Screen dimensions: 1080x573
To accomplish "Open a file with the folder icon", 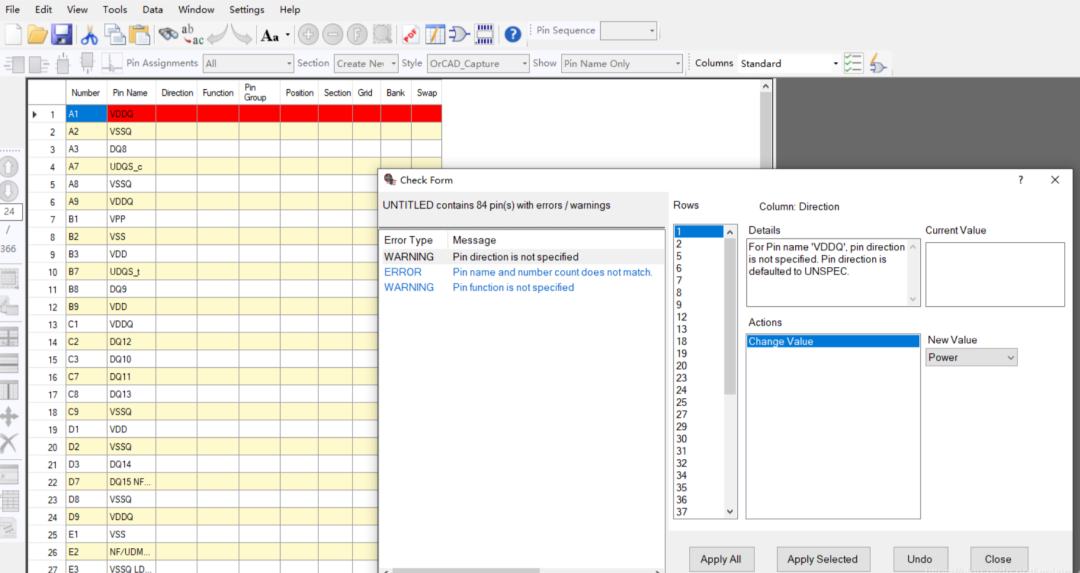I will [37, 34].
